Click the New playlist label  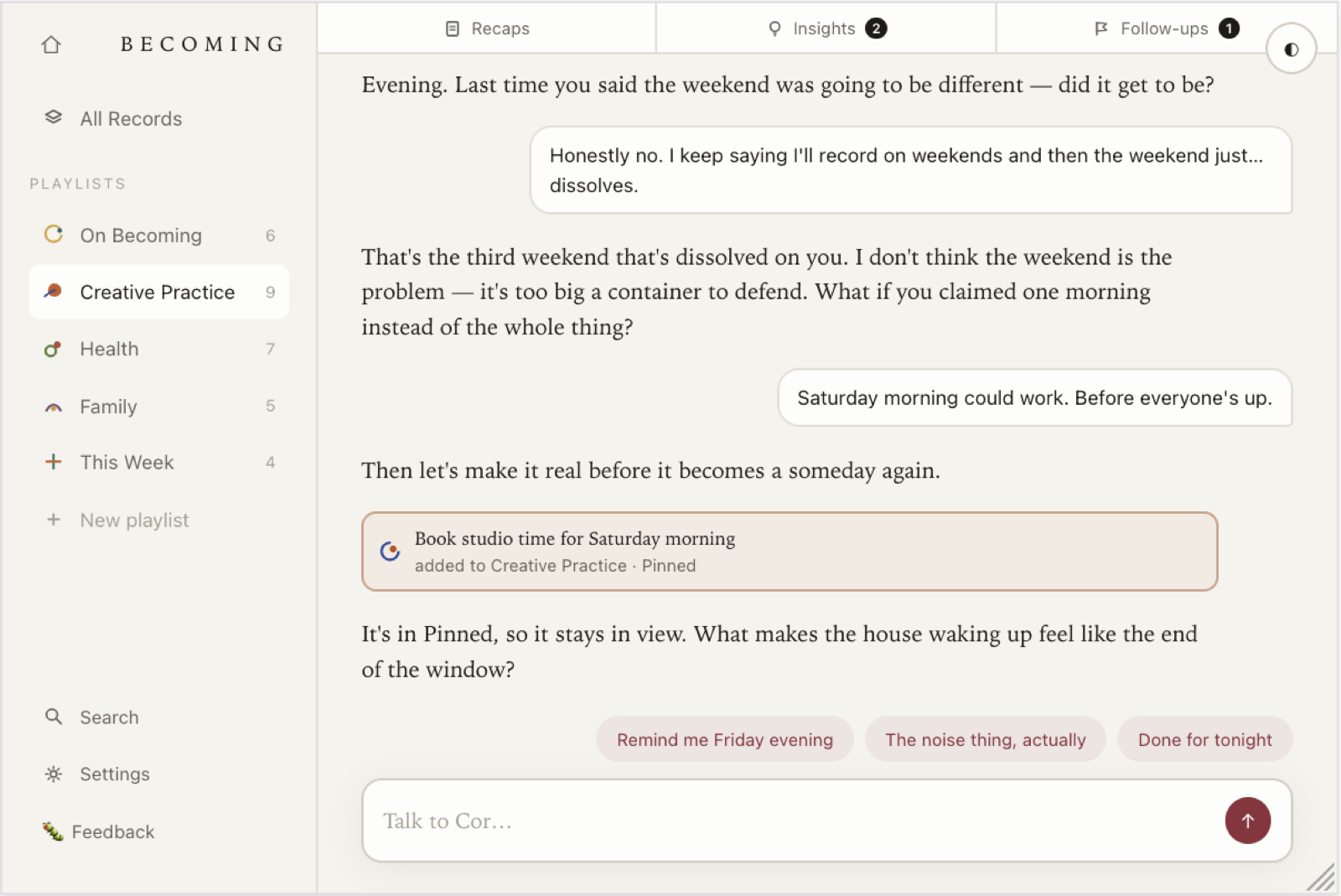point(134,521)
